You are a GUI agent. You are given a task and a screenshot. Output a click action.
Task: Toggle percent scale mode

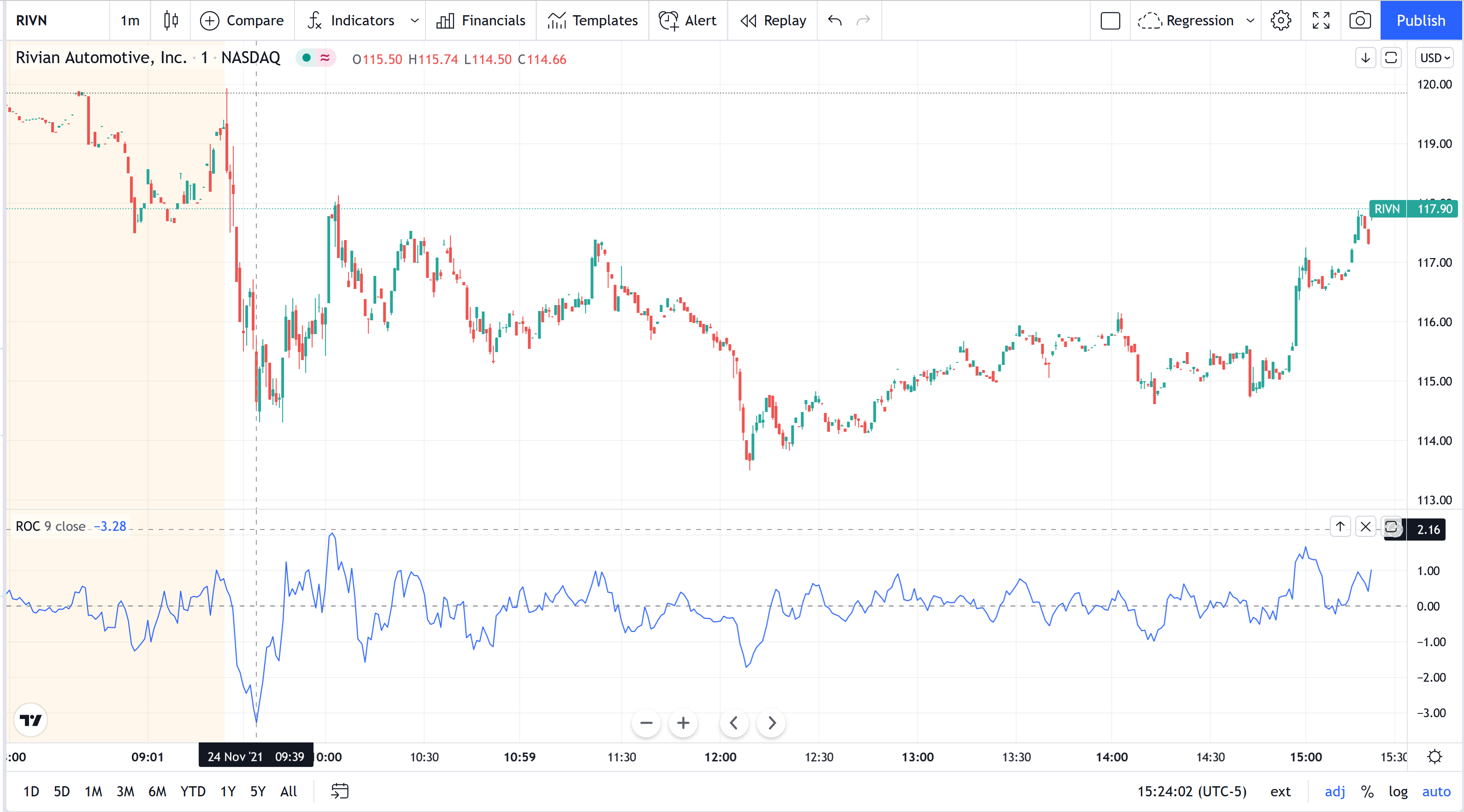coord(1367,792)
